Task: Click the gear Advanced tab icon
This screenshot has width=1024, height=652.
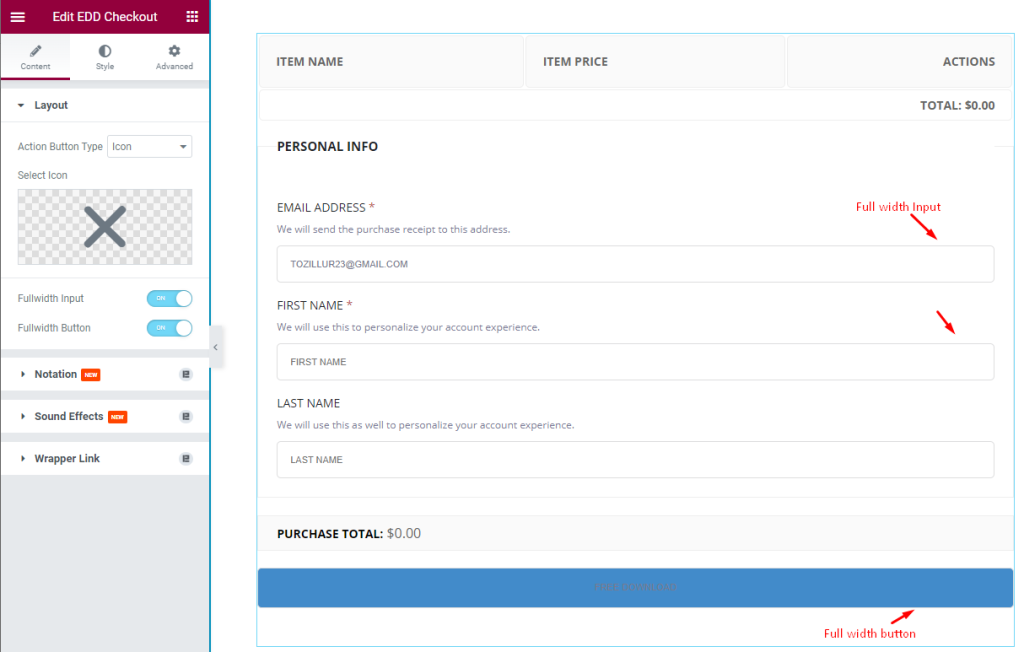Action: click(174, 51)
